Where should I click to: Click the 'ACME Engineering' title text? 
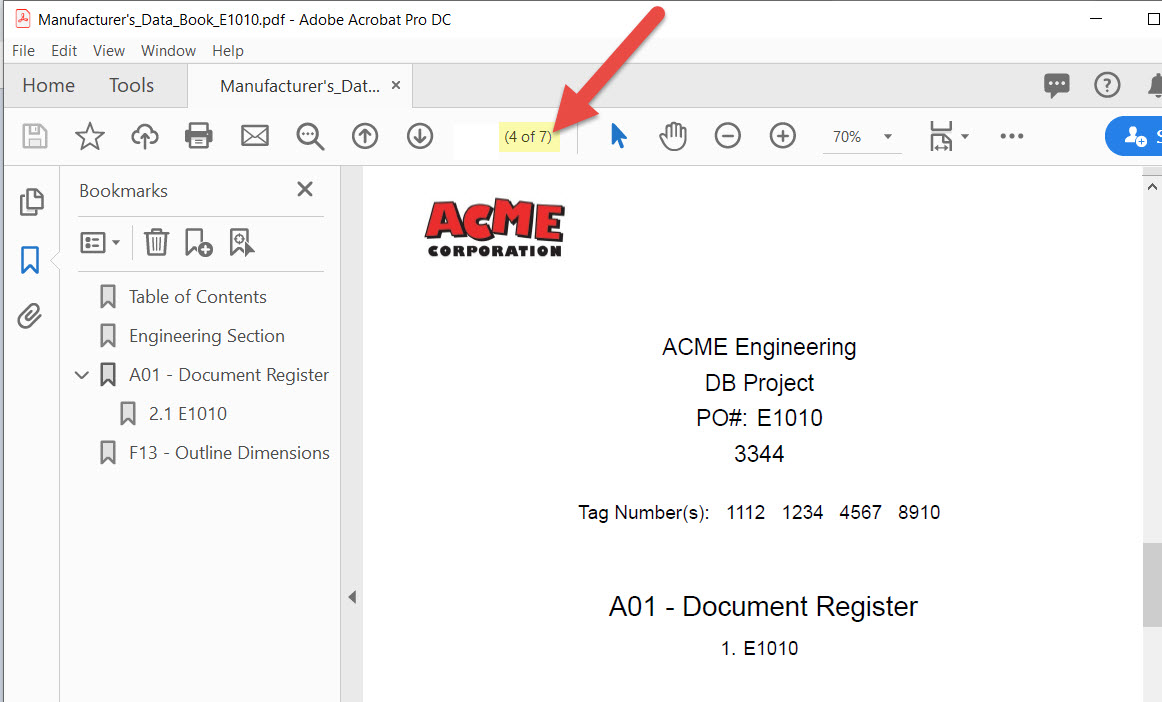pos(760,347)
